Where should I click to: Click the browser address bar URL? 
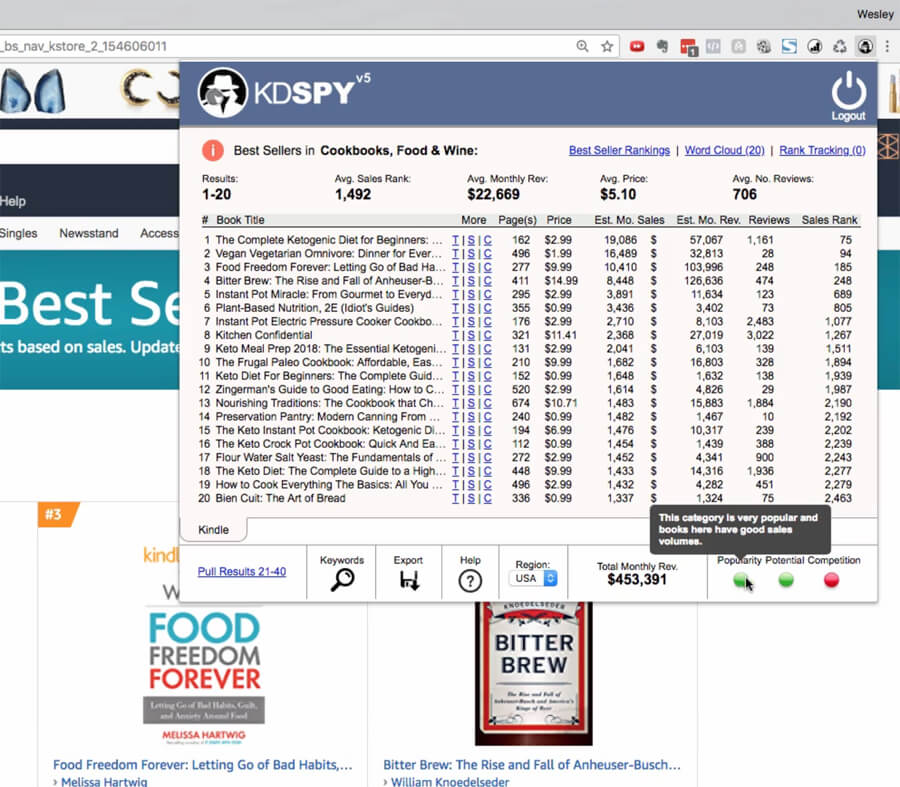[83, 46]
